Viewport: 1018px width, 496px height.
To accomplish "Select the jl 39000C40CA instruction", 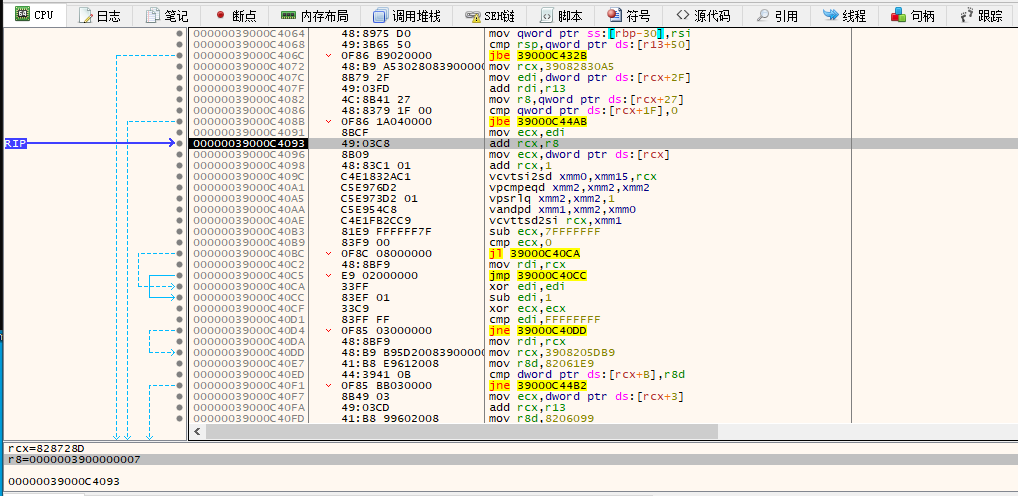I will (x=534, y=253).
